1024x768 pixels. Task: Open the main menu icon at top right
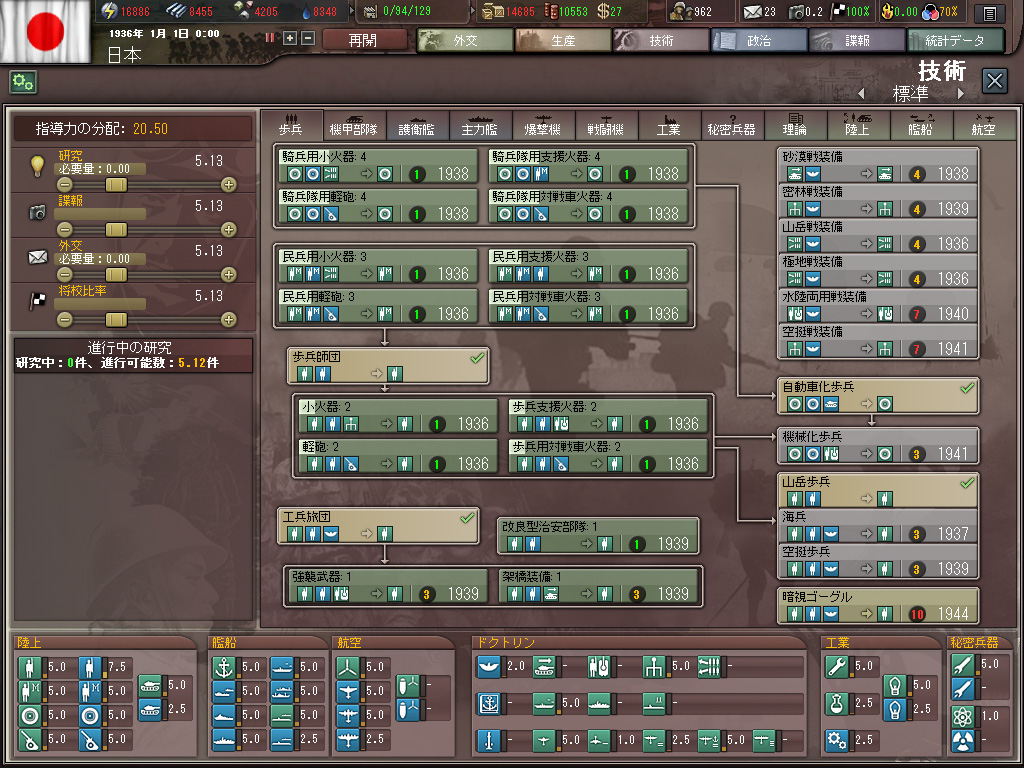pos(989,13)
